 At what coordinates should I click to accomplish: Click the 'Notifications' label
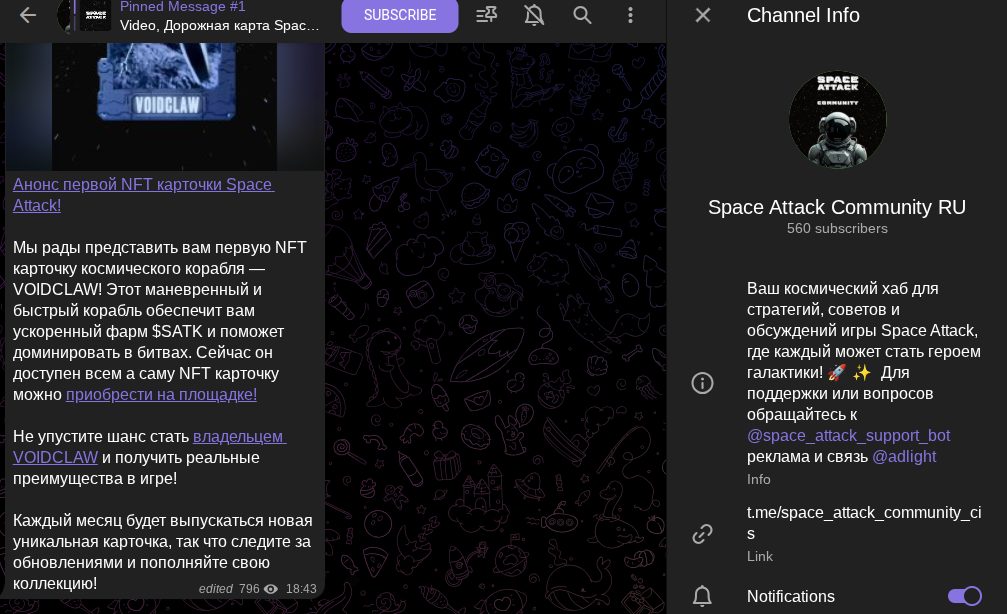[x=791, y=596]
